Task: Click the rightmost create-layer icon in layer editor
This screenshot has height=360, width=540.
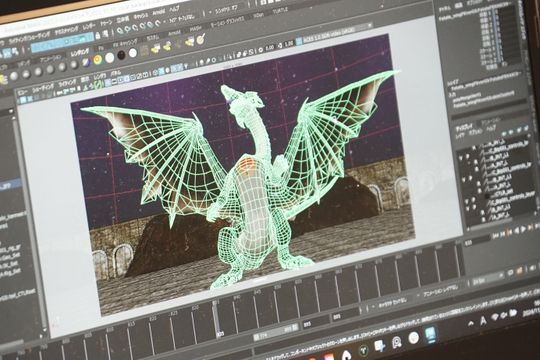Action: coord(526,128)
